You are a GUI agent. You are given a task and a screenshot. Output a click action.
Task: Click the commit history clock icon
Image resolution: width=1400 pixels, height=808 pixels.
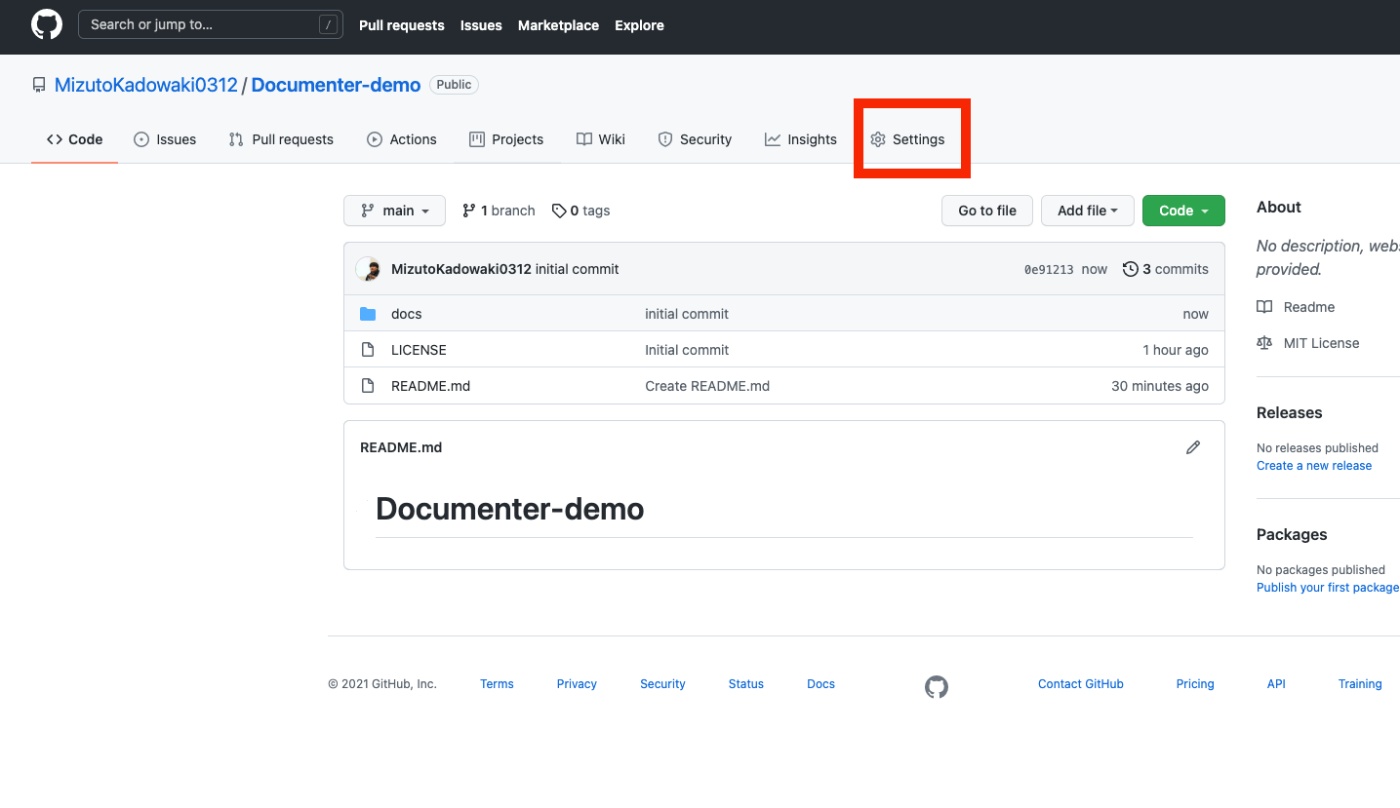click(x=1130, y=269)
